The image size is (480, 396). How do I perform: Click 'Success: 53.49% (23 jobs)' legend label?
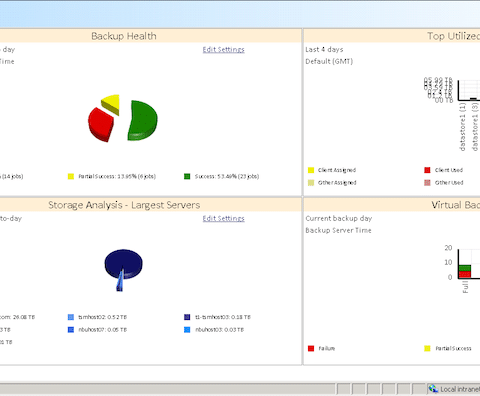(x=227, y=176)
